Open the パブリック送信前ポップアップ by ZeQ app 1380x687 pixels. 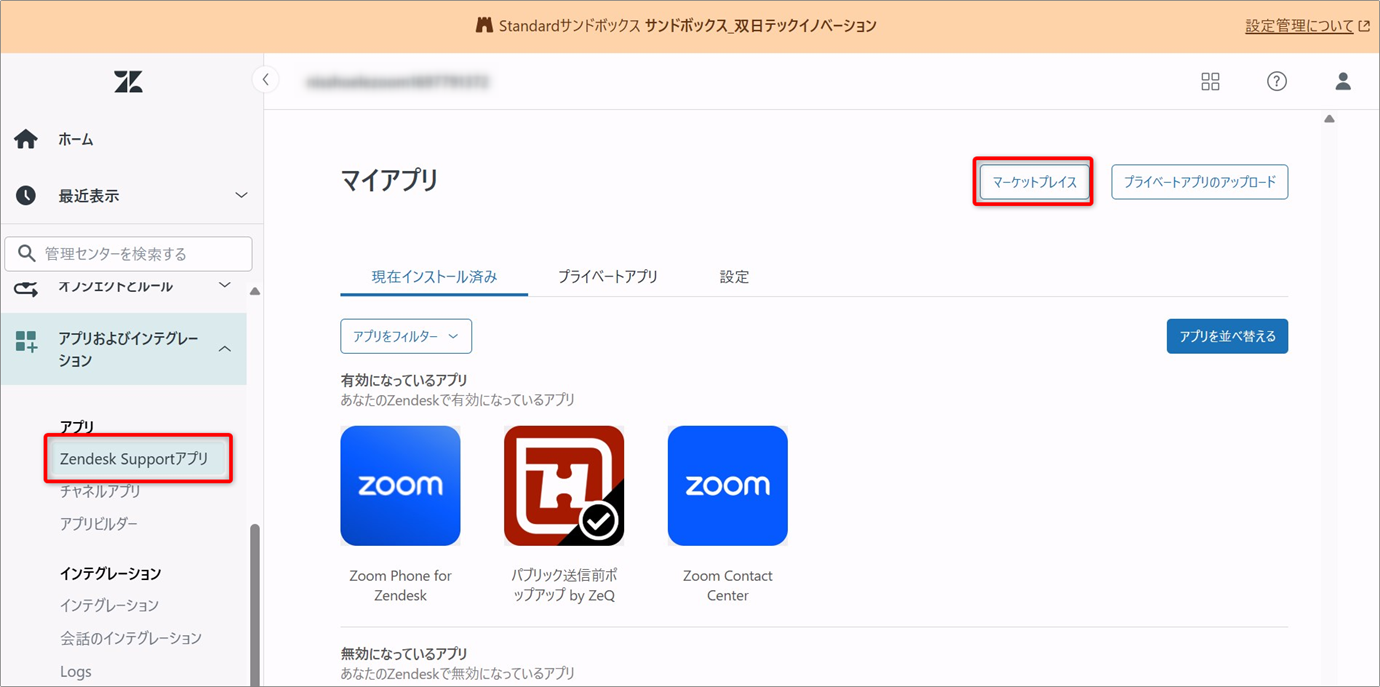564,486
